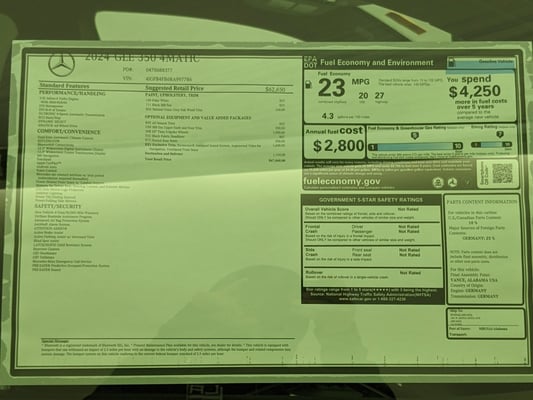533x400 pixels.
Task: Click the GERMANY: 22 % parts content line
Action: [479, 239]
